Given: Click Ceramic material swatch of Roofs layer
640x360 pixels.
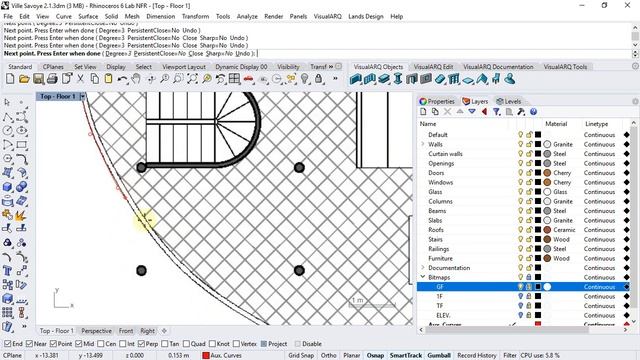Looking at the screenshot, I should tap(547, 230).
